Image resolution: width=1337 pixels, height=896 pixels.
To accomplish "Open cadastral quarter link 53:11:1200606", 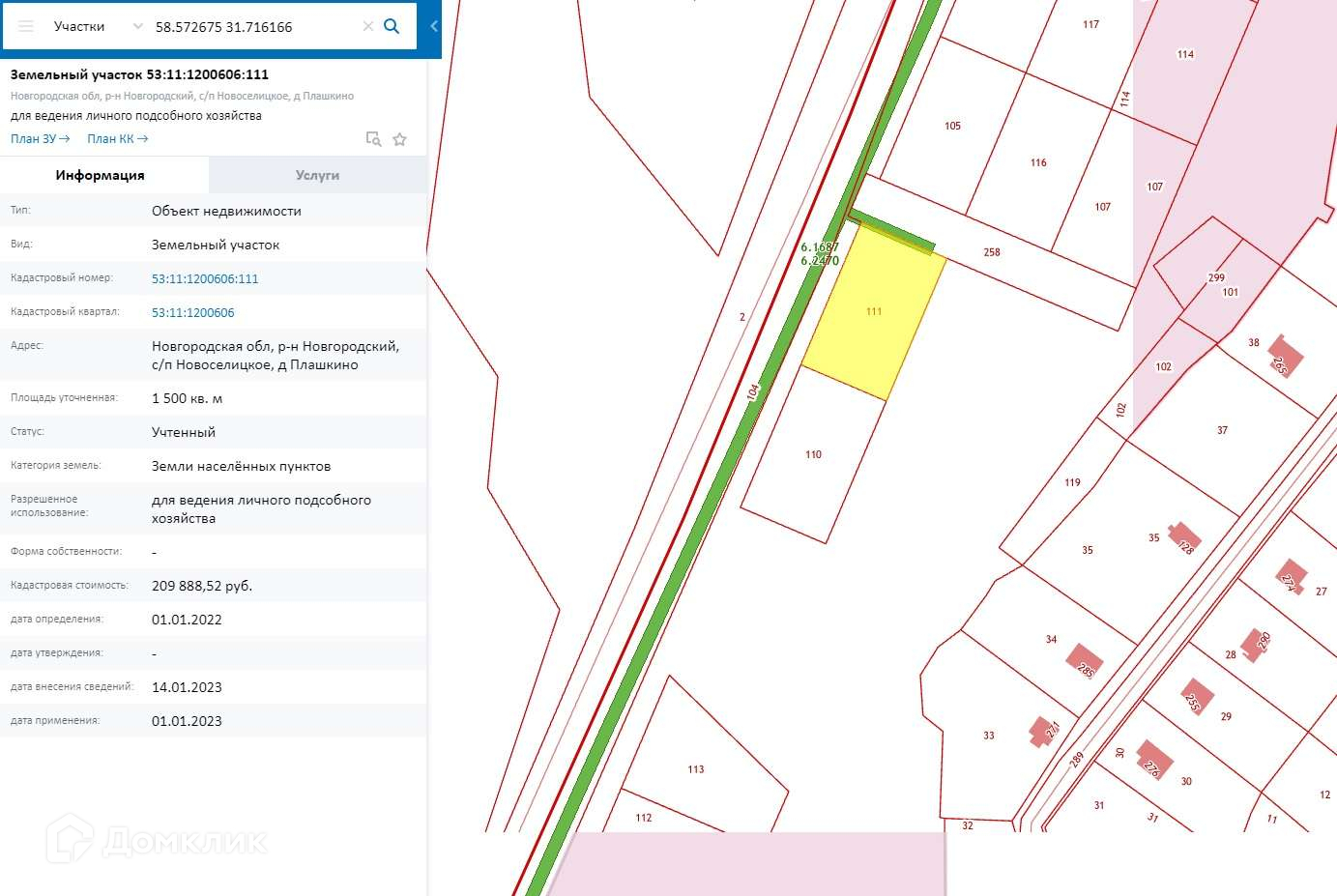I will 193,312.
